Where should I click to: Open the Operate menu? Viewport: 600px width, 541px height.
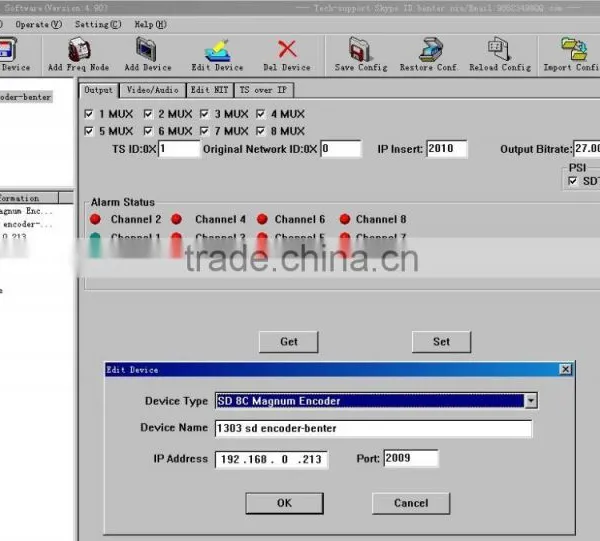(39, 24)
